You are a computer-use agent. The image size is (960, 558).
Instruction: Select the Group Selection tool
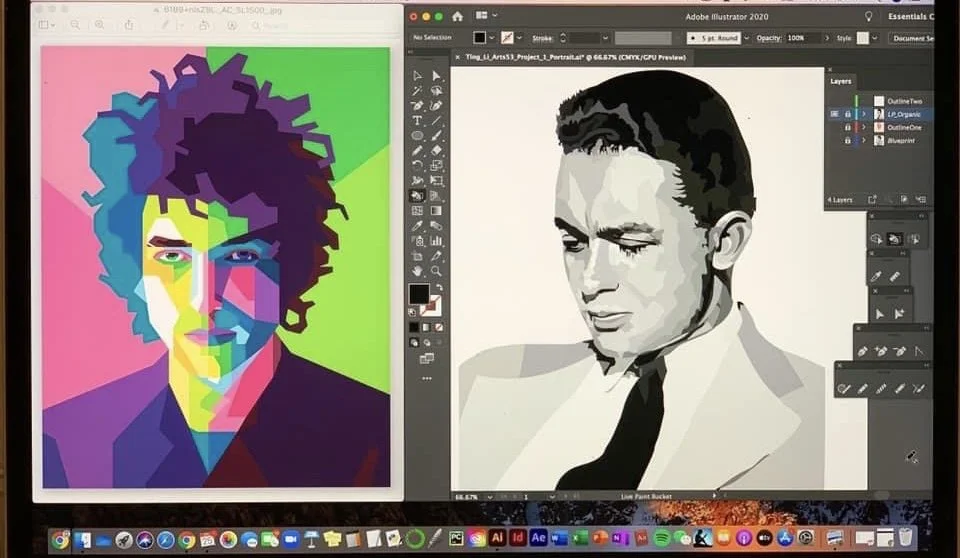click(899, 314)
